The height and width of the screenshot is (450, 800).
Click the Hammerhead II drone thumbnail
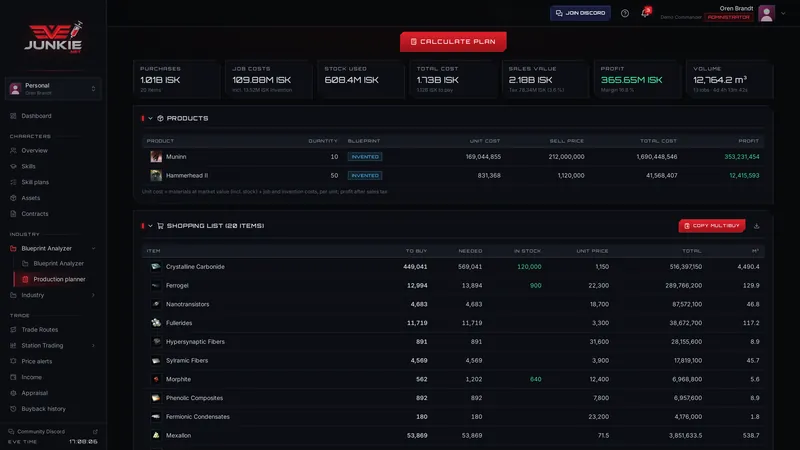click(x=156, y=176)
